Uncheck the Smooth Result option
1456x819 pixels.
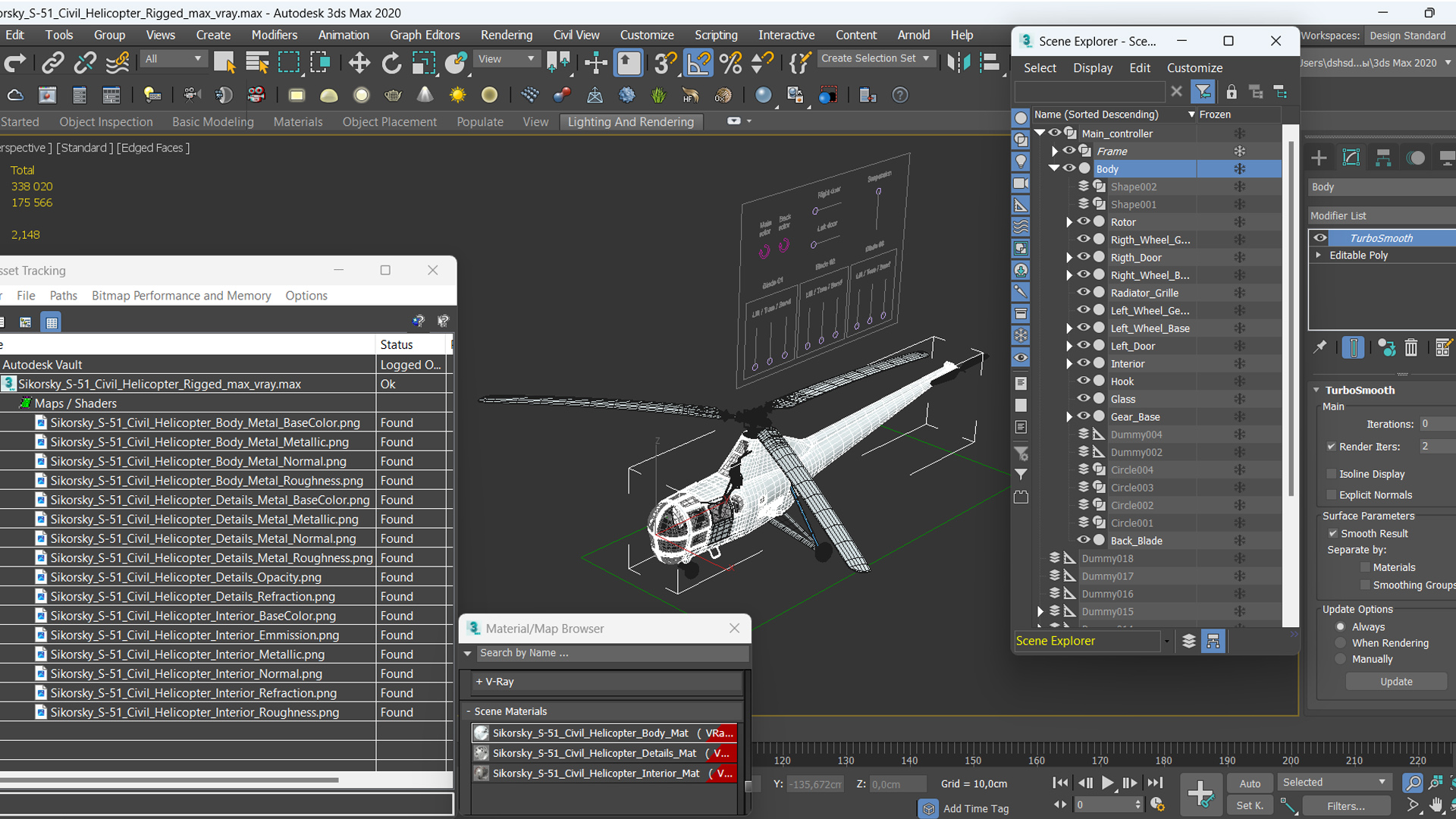click(x=1332, y=534)
